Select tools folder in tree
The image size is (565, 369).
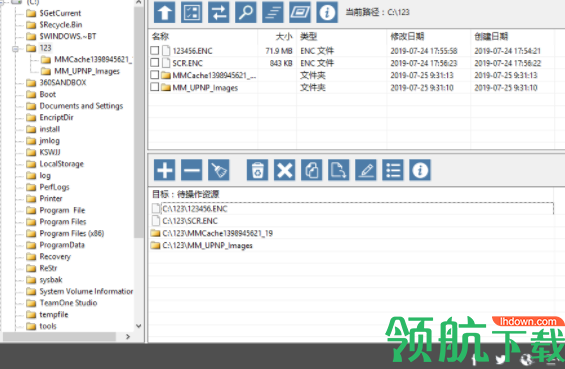point(48,326)
